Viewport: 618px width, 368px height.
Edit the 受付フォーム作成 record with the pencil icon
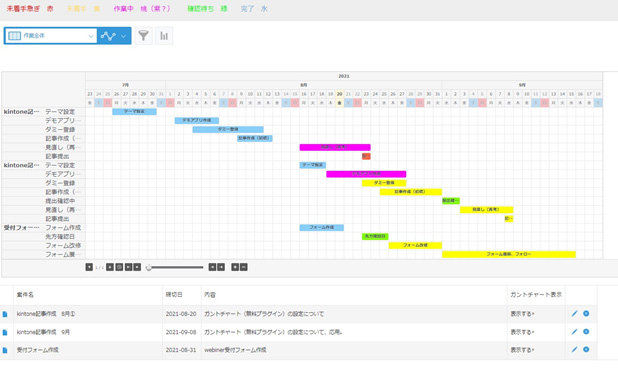pyautogui.click(x=574, y=349)
